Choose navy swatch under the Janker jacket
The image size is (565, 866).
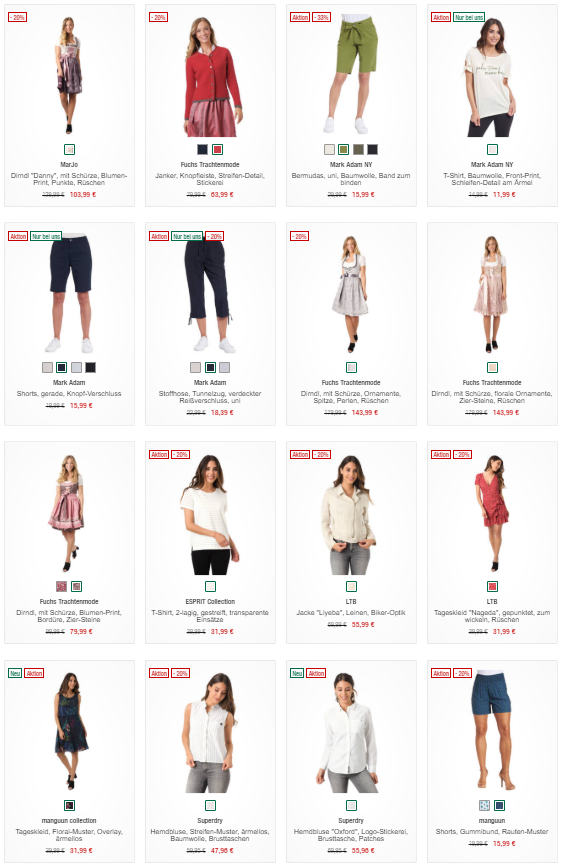tap(203, 149)
